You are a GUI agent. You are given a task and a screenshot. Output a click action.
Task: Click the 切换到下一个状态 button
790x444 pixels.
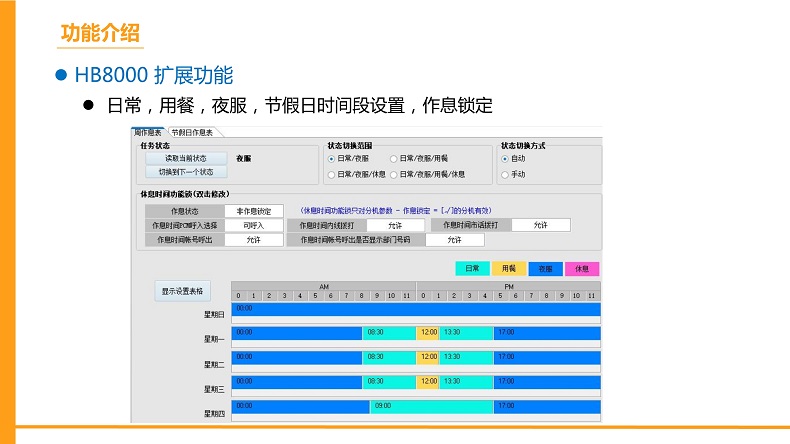[186, 172]
